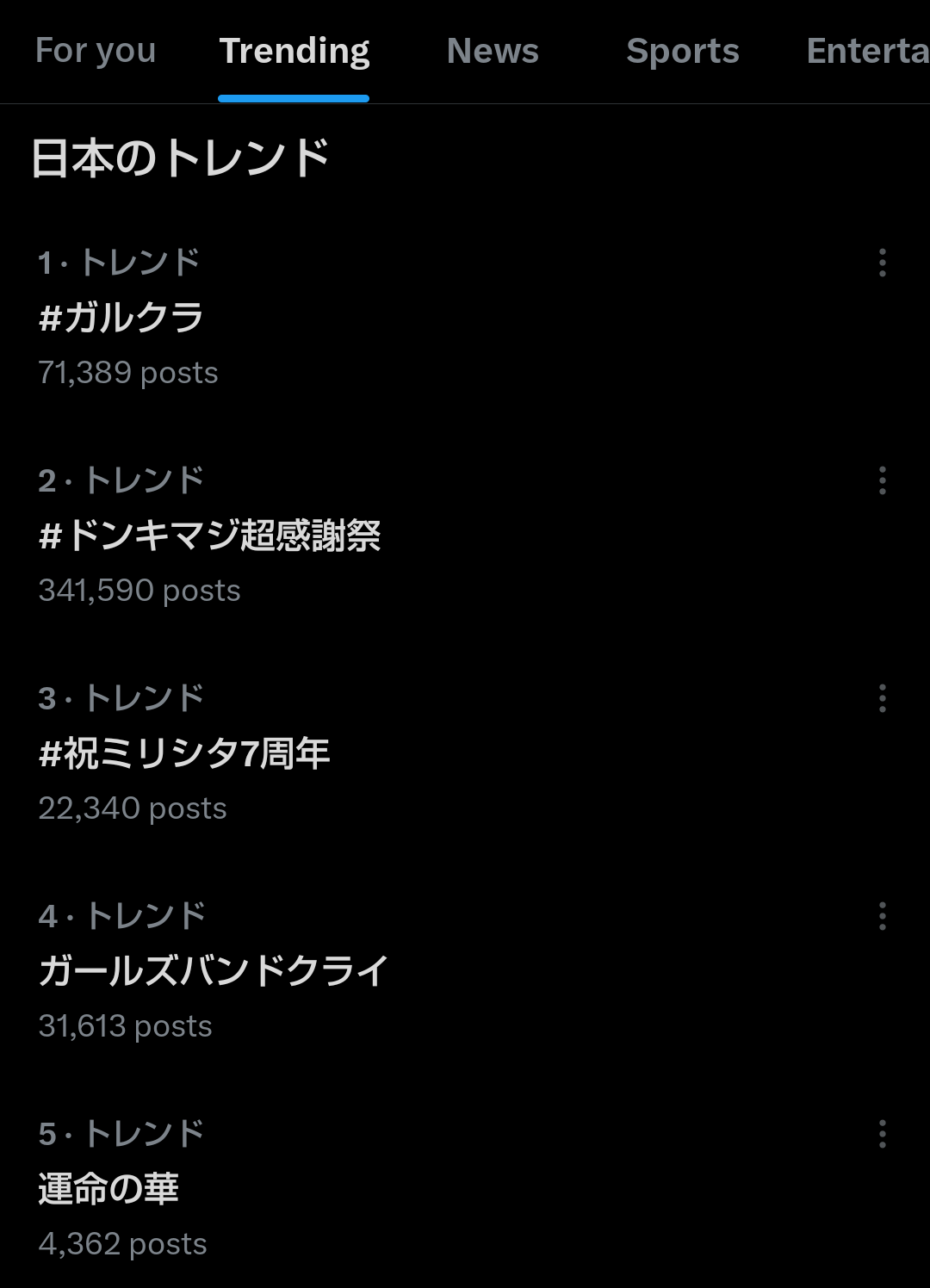Tap the 22,340 posts count
This screenshot has height=1288, width=930.
pos(133,808)
